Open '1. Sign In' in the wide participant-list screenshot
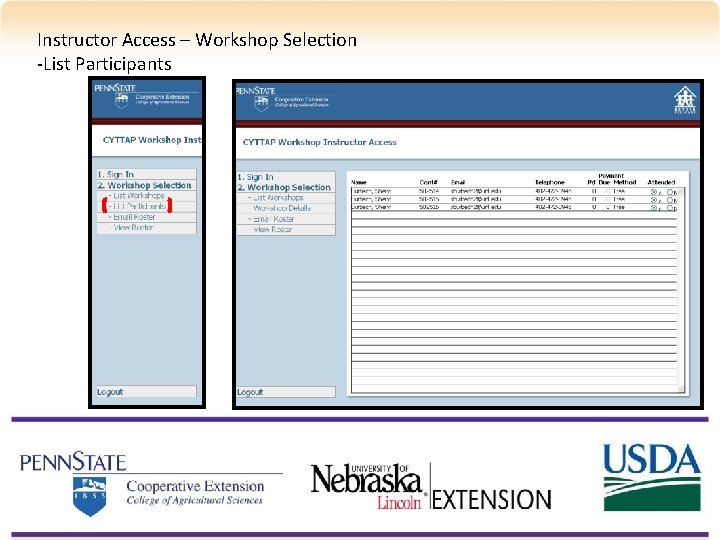The width and height of the screenshot is (720, 540). [x=255, y=177]
